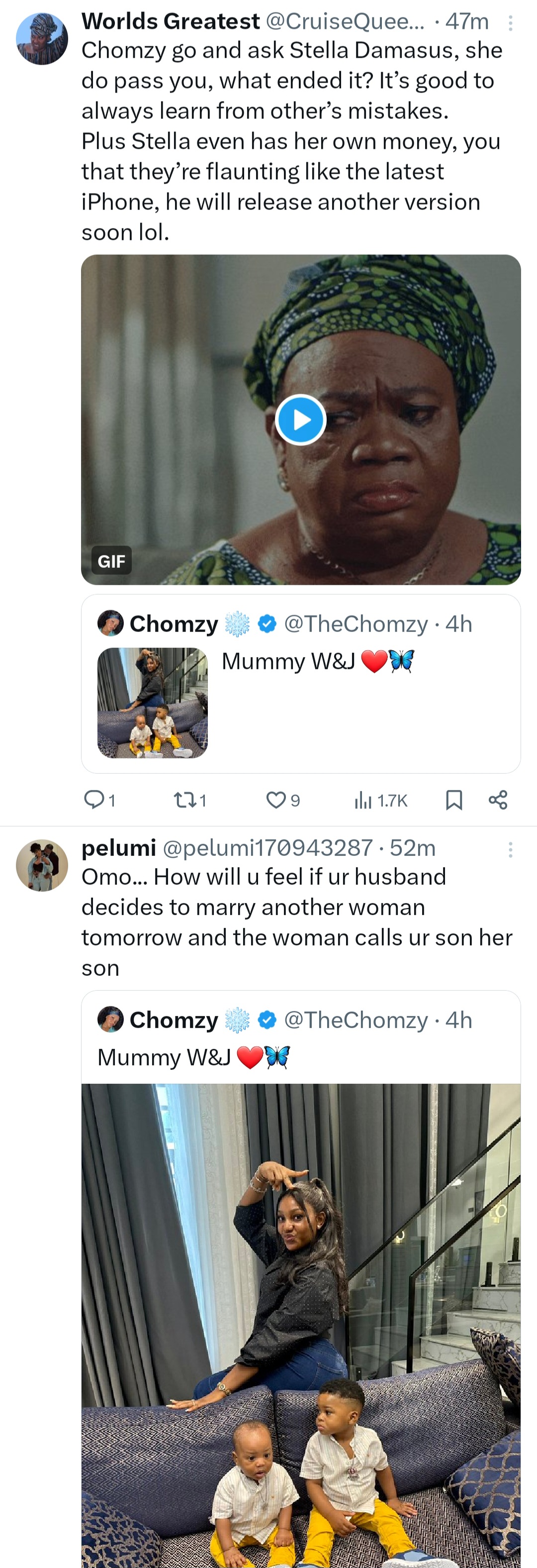Open more options on pelumi tweet
537x1568 pixels.
510,849
